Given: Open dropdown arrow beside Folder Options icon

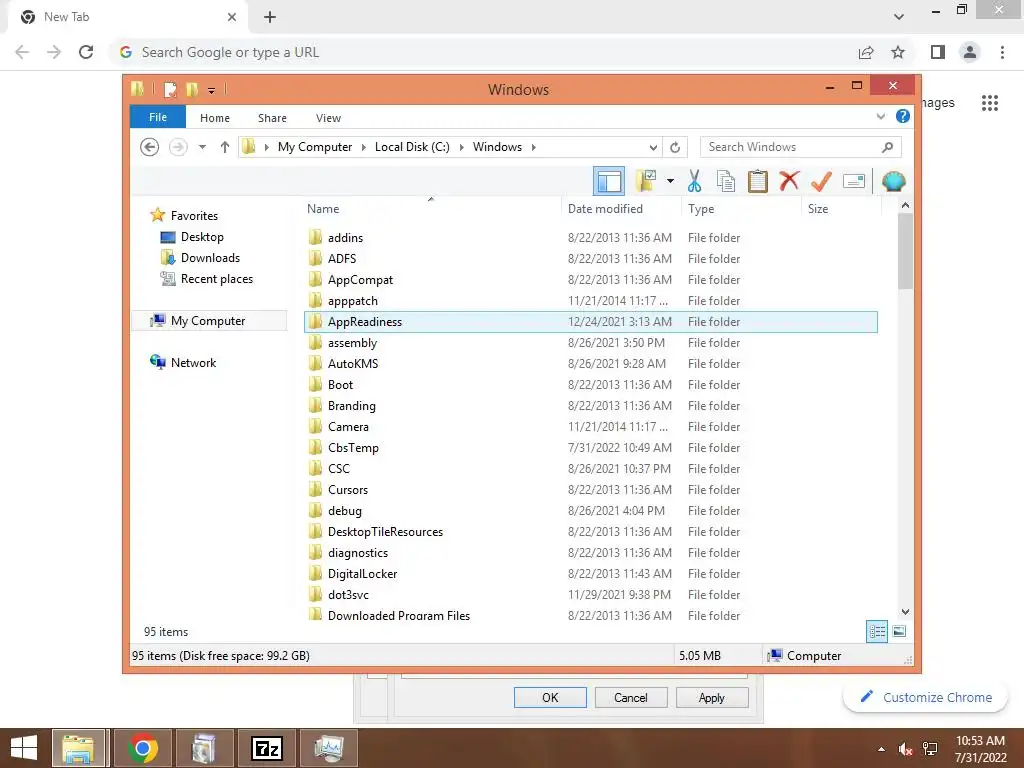Looking at the screenshot, I should [x=670, y=181].
